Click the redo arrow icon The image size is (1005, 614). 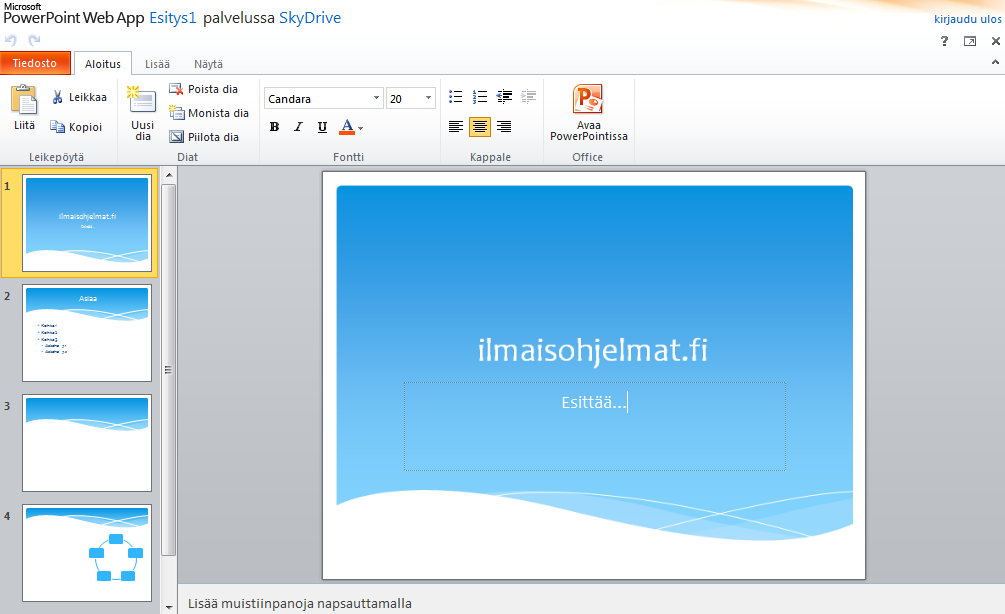click(34, 40)
